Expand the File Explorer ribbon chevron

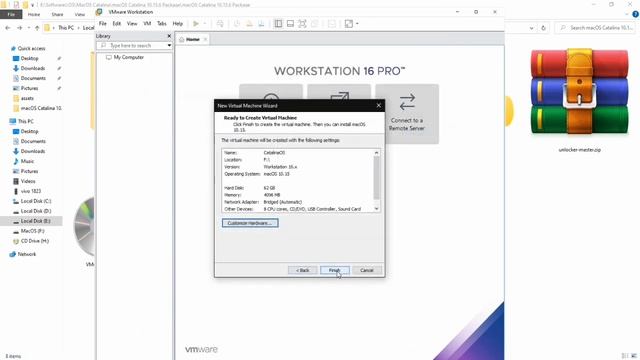pyautogui.click(x=627, y=14)
